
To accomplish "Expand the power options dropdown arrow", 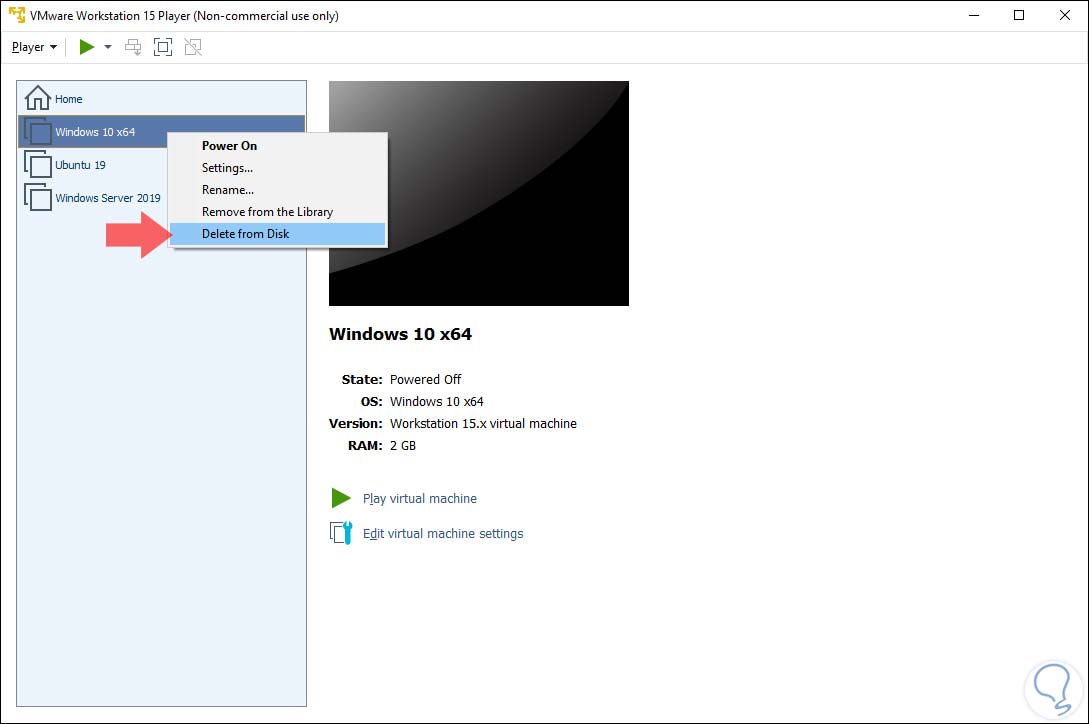I will (108, 47).
